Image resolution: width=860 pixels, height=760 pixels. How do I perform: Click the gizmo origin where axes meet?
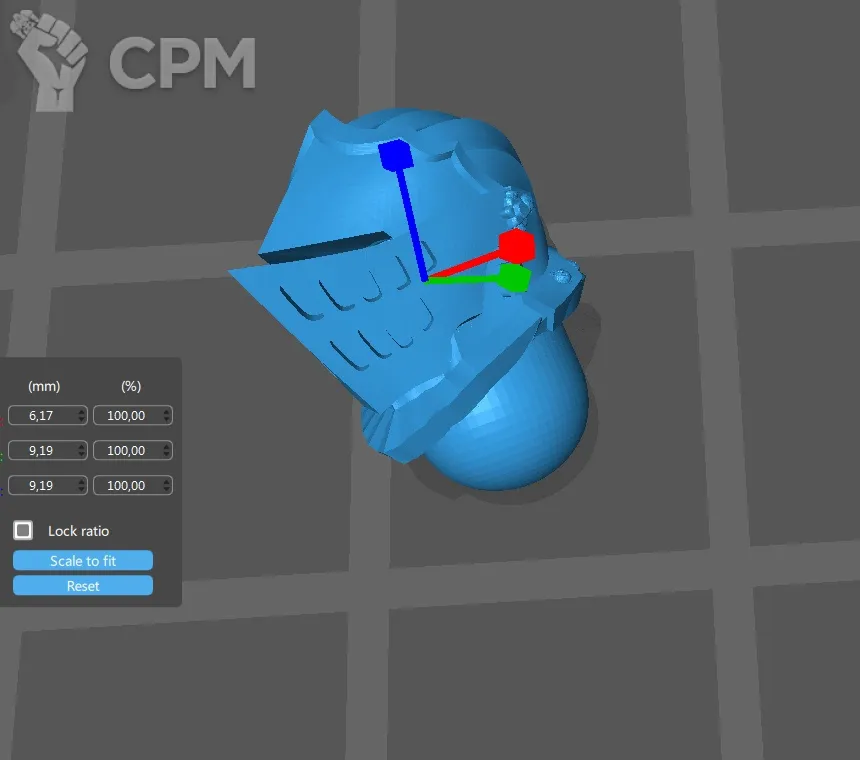point(425,280)
